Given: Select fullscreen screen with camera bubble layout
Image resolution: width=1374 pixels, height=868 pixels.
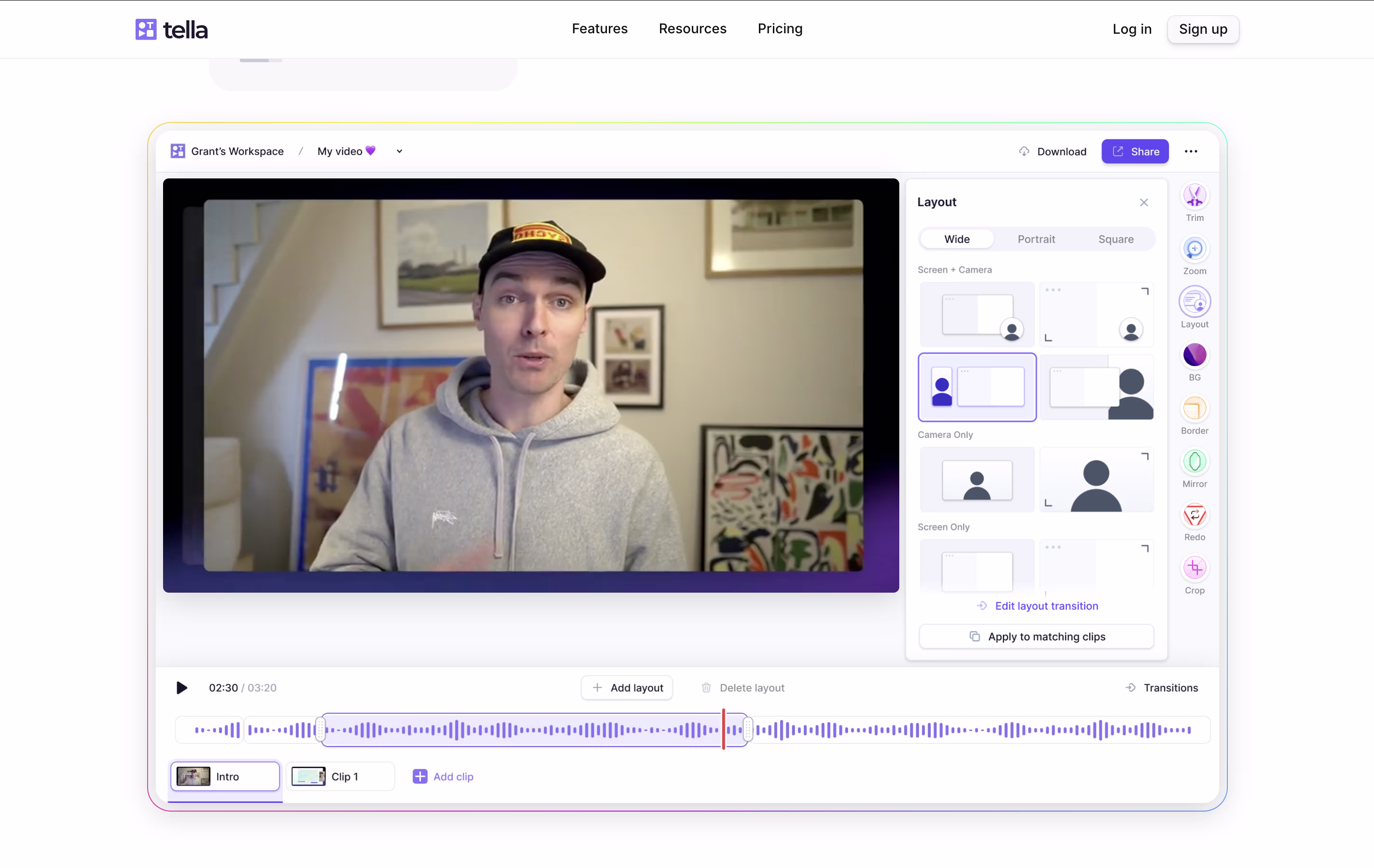Looking at the screenshot, I should 1096,314.
